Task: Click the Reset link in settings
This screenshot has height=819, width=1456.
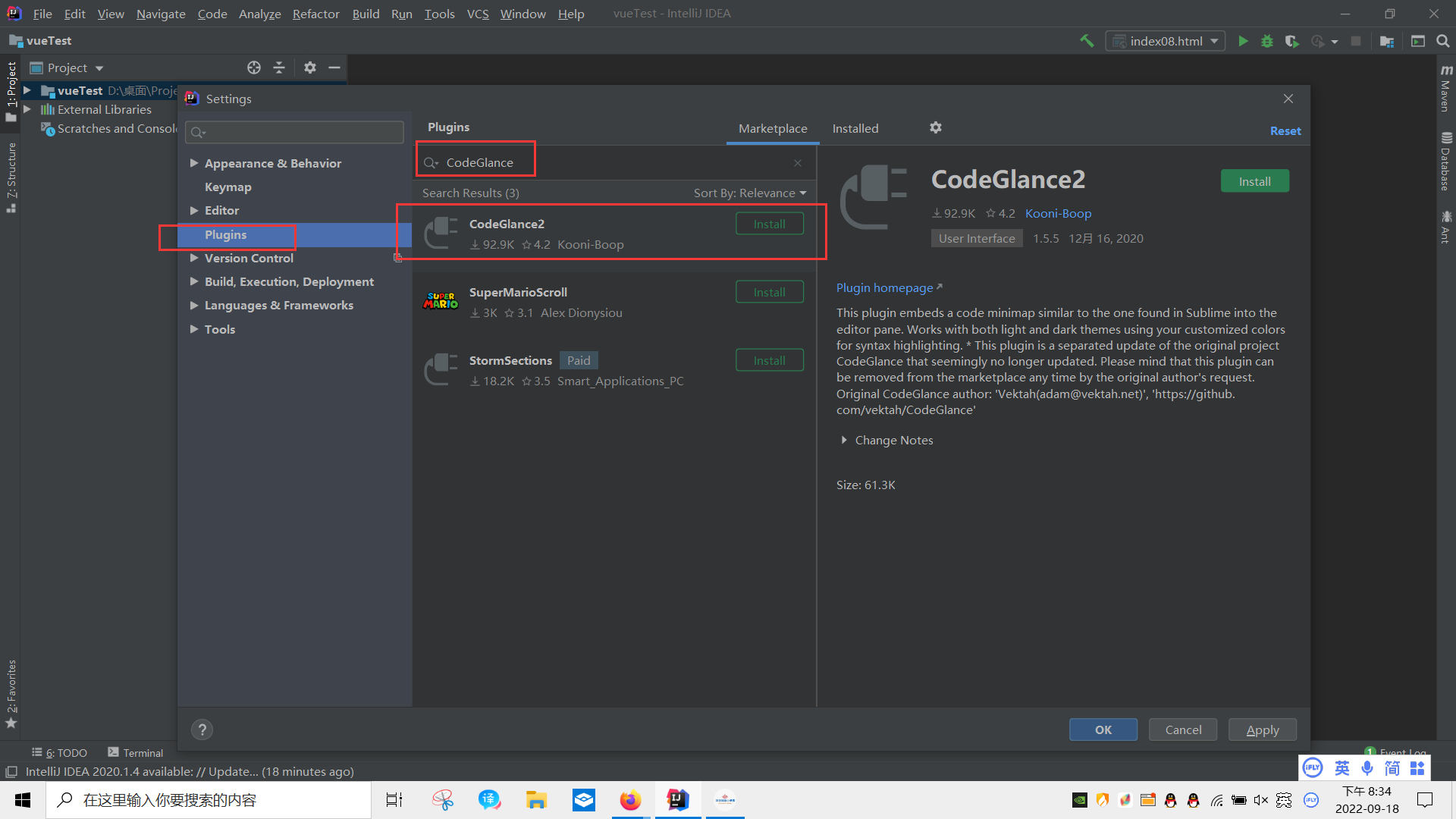Action: pos(1285,131)
